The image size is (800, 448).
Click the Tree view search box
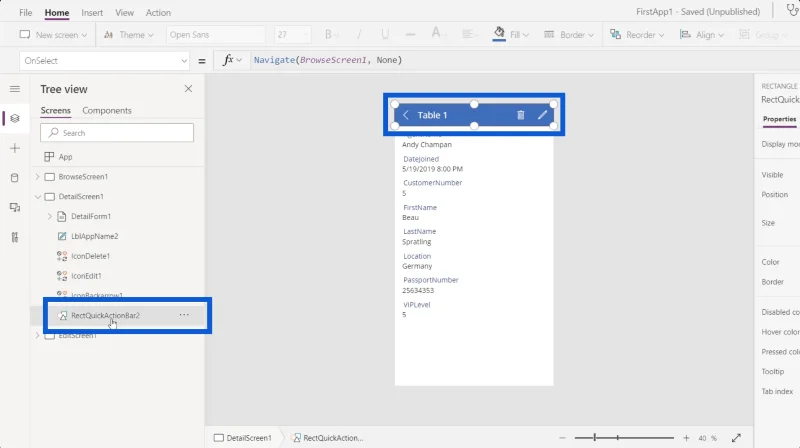click(117, 133)
